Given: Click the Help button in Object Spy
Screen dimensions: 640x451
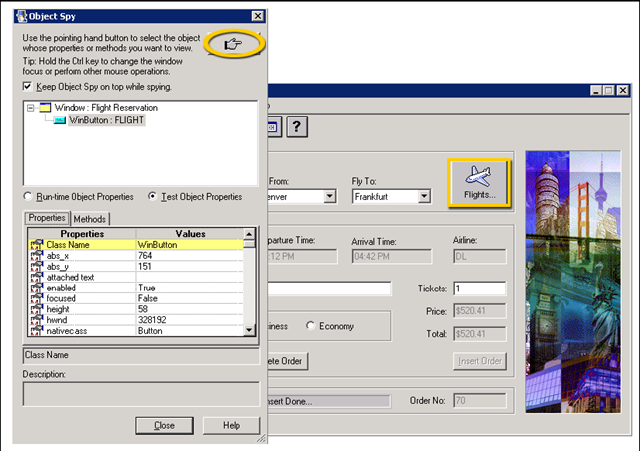Looking at the screenshot, I should [231, 426].
